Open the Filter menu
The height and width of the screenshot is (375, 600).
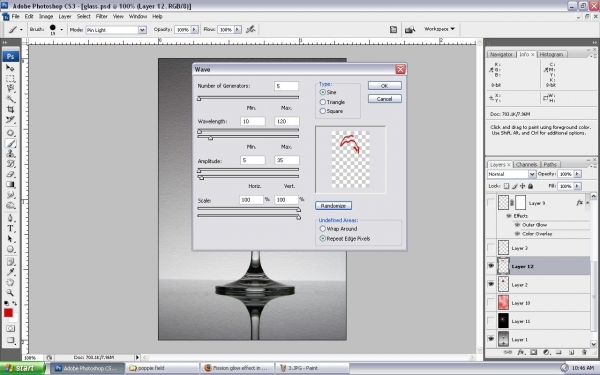click(x=101, y=16)
